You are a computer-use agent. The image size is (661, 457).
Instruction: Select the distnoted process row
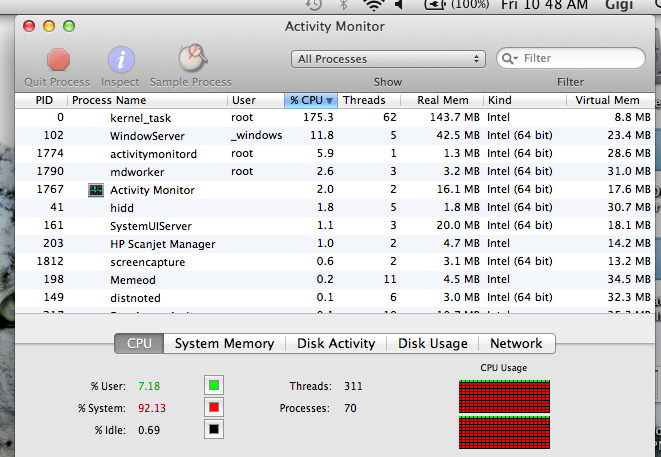335,298
